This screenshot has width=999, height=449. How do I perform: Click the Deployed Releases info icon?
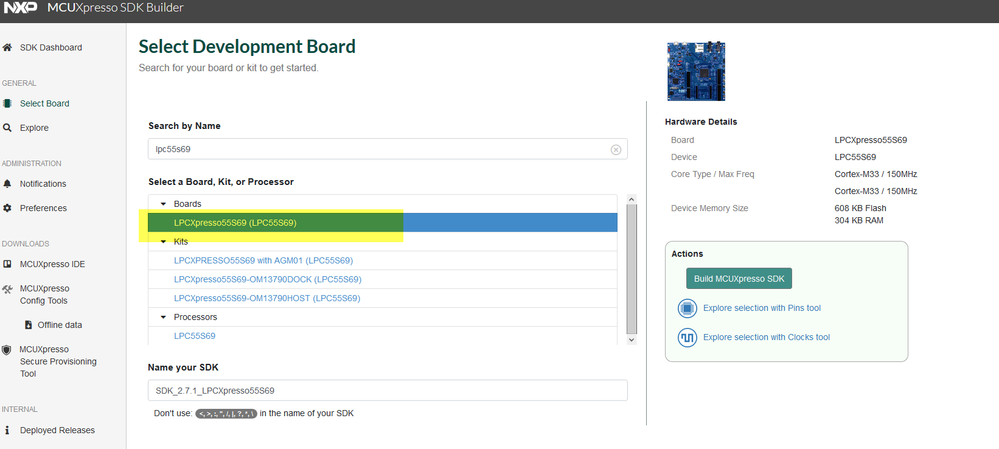tap(7, 431)
